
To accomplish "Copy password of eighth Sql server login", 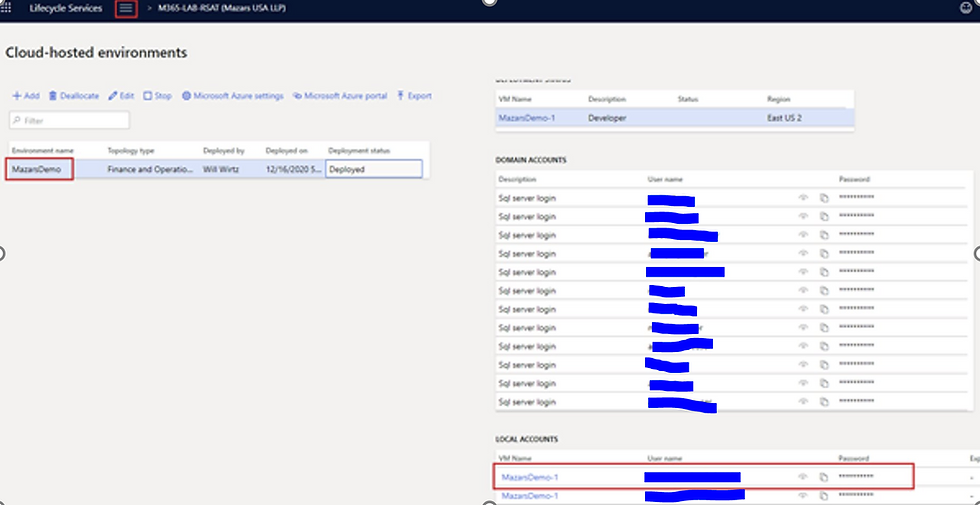I will 824,328.
